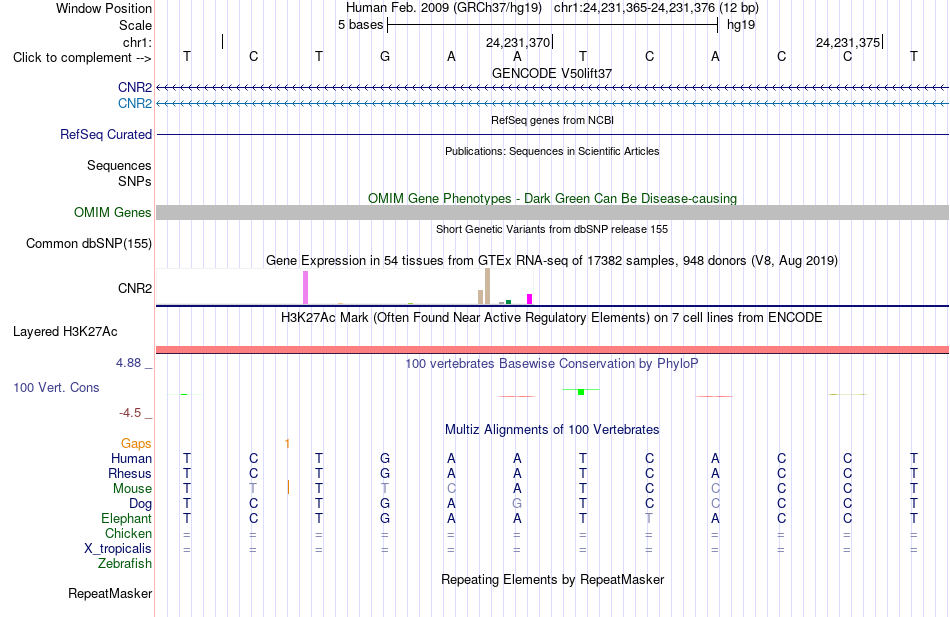Click the orange Gaps label
Image resolution: width=950 pixels, height=617 pixels.
pyautogui.click(x=136, y=444)
